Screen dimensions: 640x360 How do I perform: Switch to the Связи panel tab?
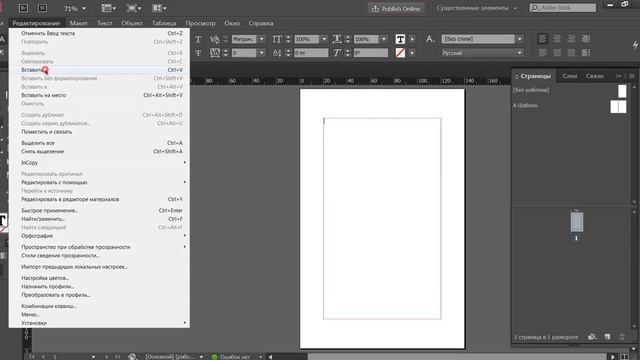click(x=595, y=76)
